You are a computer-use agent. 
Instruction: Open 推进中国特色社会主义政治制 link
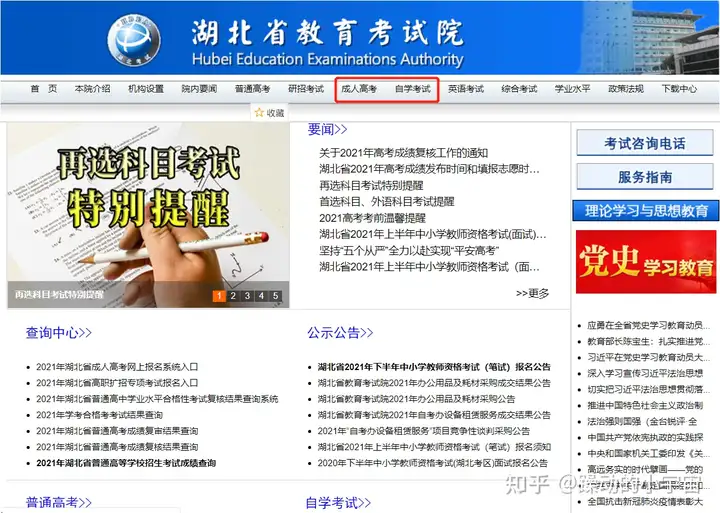click(645, 406)
